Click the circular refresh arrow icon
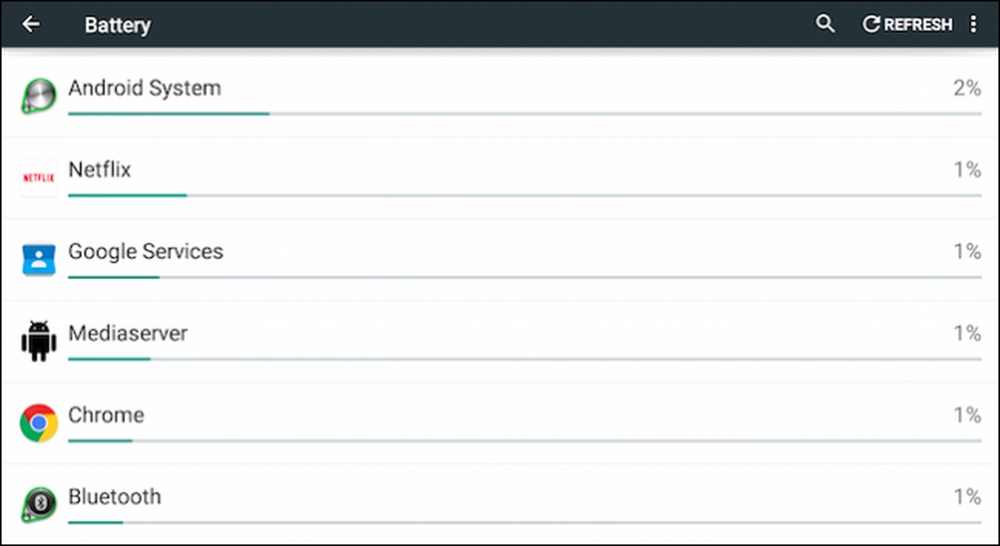Viewport: 1000px width, 546px height. (871, 24)
